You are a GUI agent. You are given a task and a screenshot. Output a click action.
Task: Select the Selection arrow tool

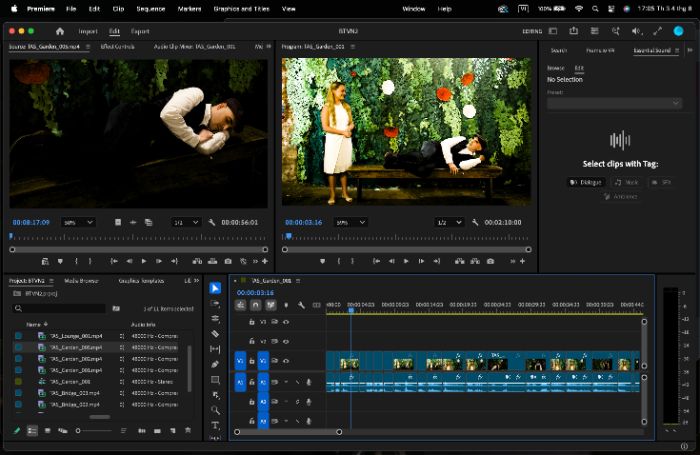point(215,288)
